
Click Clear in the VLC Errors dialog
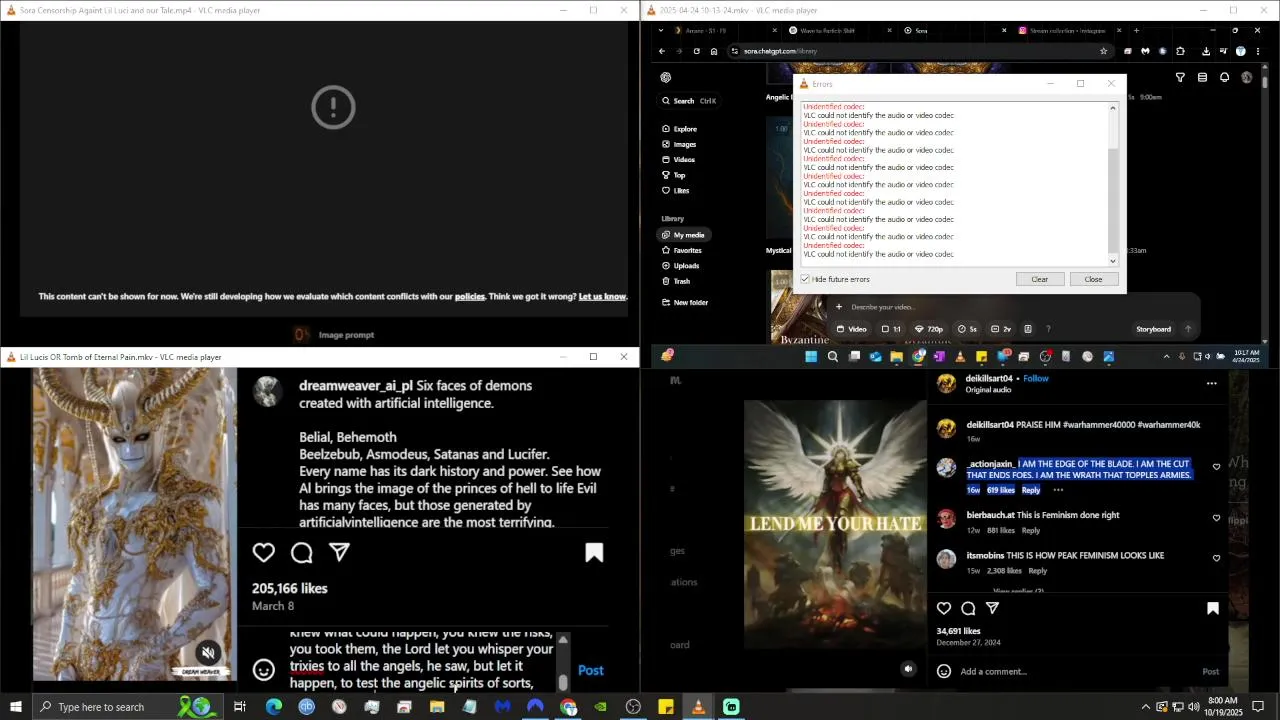coord(1039,279)
